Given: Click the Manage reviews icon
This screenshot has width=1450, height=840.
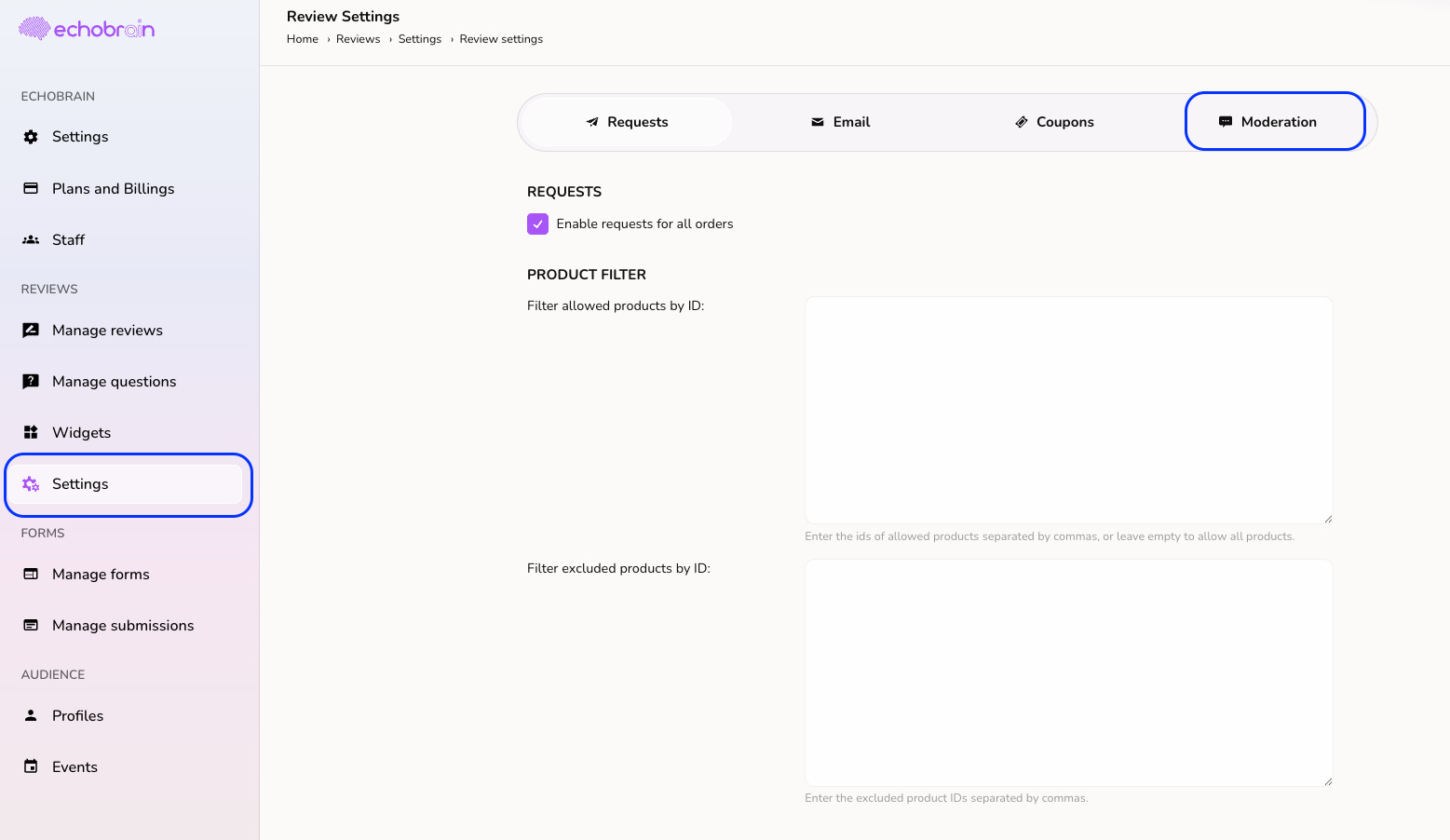Looking at the screenshot, I should (31, 331).
